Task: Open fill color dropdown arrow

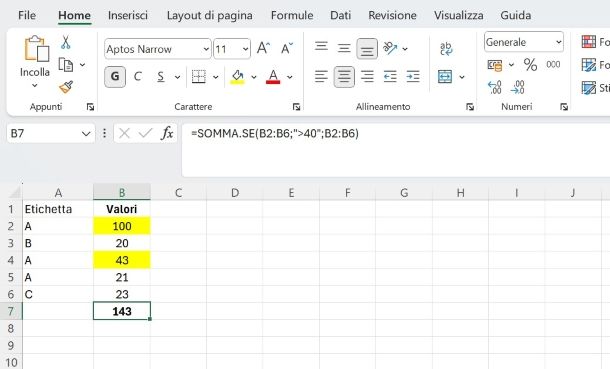Action: pyautogui.click(x=254, y=77)
